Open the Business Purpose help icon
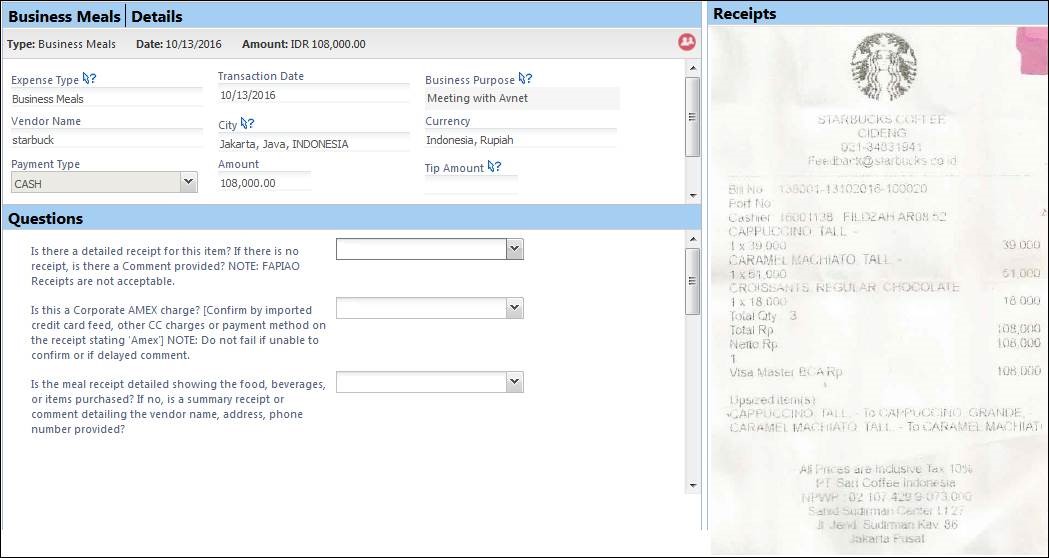1049x558 pixels. tap(525, 79)
